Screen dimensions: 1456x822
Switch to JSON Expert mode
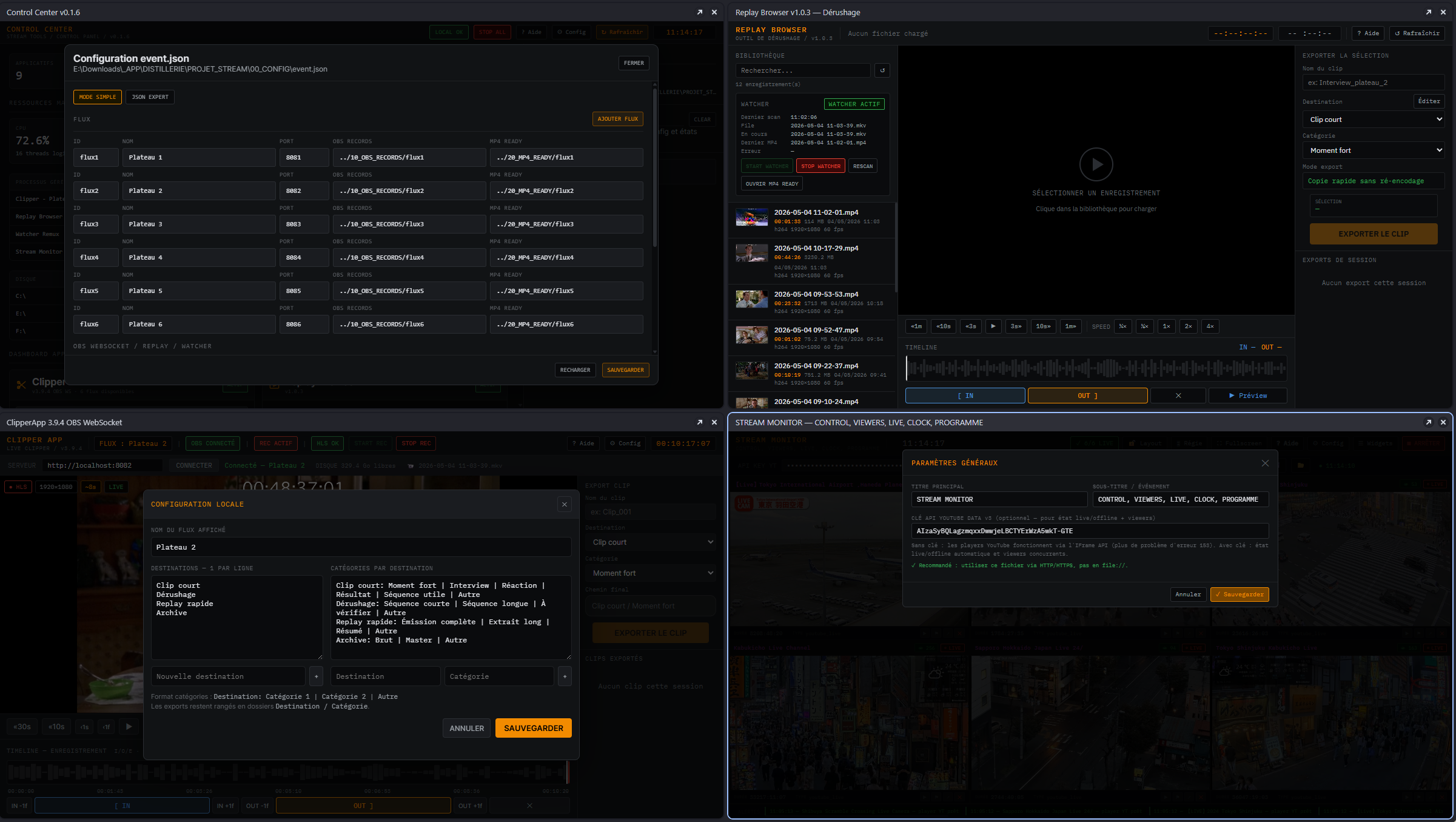click(x=150, y=97)
